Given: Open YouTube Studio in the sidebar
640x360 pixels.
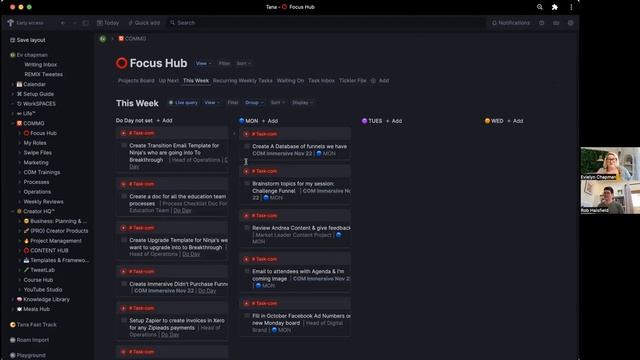Looking at the screenshot, I should (x=42, y=290).
